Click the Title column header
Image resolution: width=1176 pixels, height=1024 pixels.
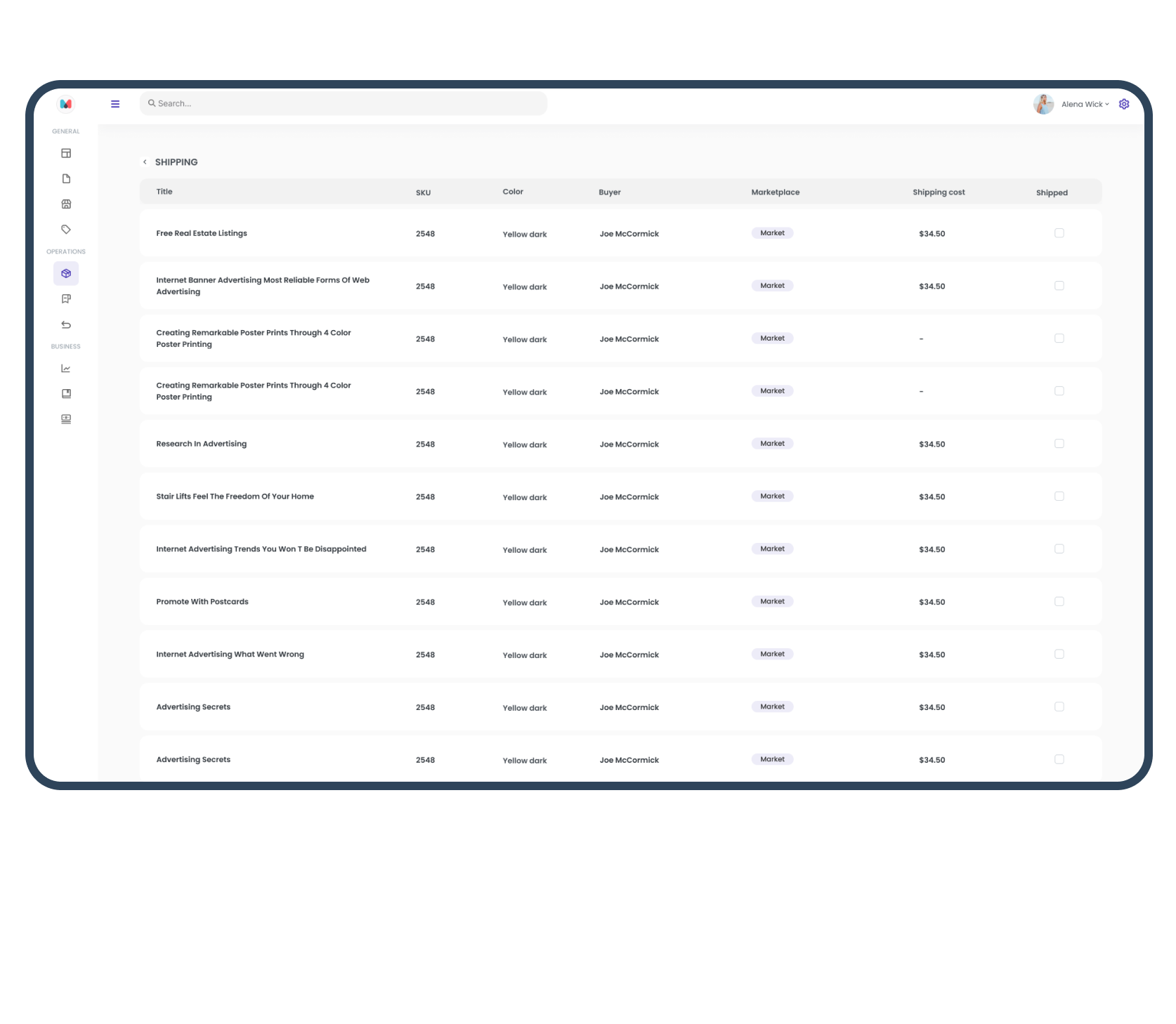tap(164, 192)
